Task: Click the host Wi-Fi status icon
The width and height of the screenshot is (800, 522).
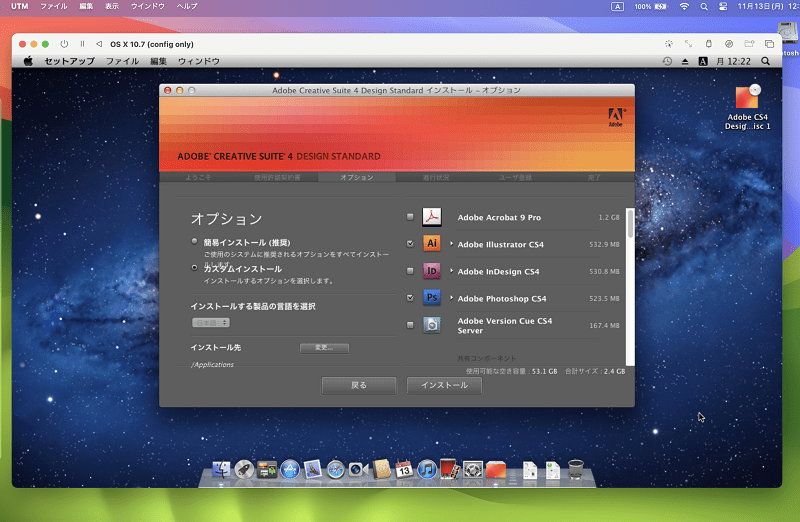Action: click(684, 6)
